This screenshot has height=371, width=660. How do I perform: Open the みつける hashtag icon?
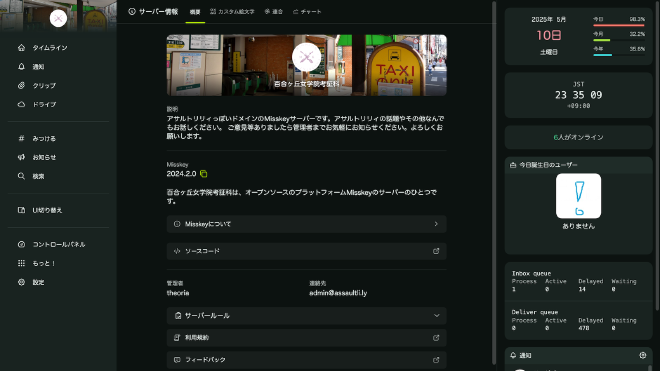(x=21, y=138)
